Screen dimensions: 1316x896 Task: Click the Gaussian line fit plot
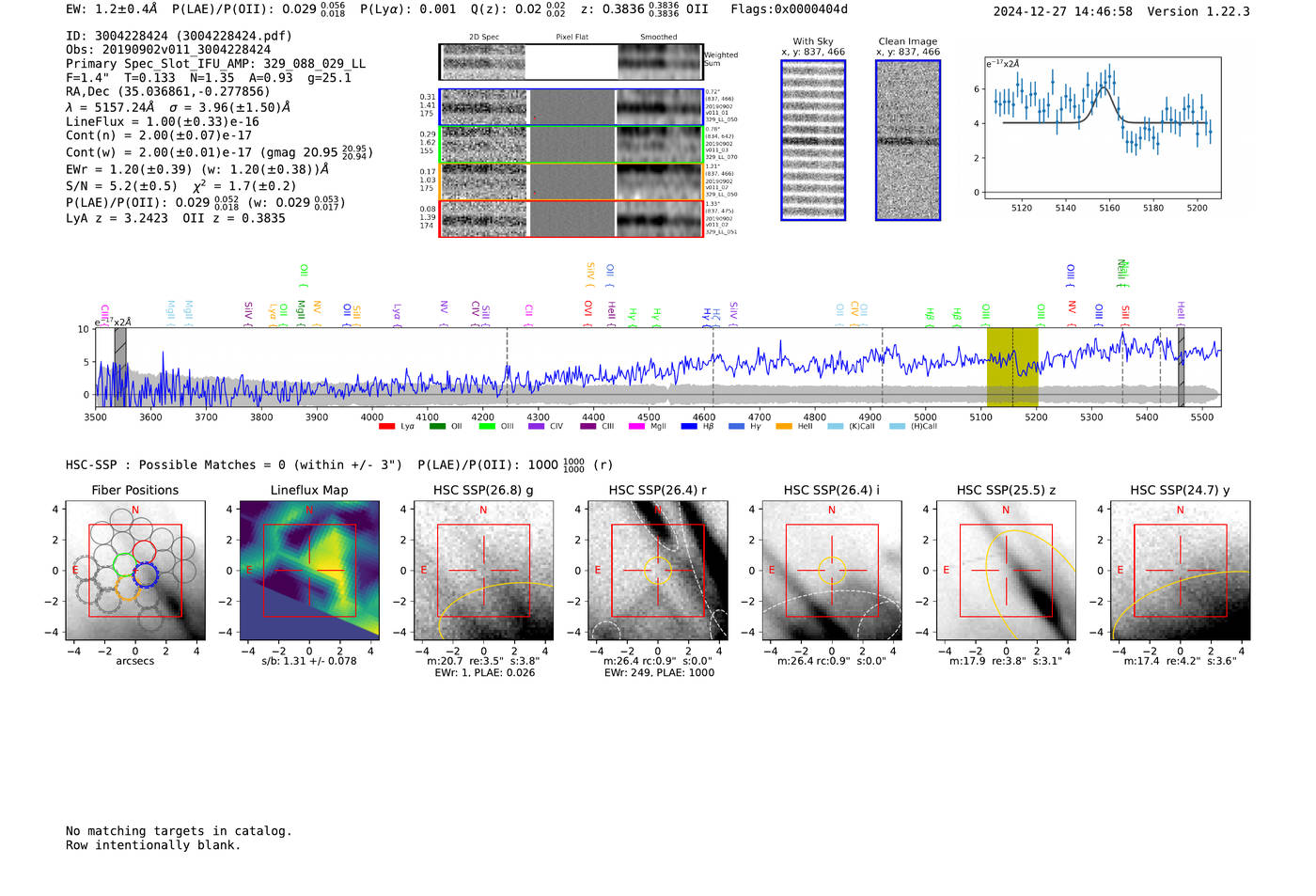1102,128
